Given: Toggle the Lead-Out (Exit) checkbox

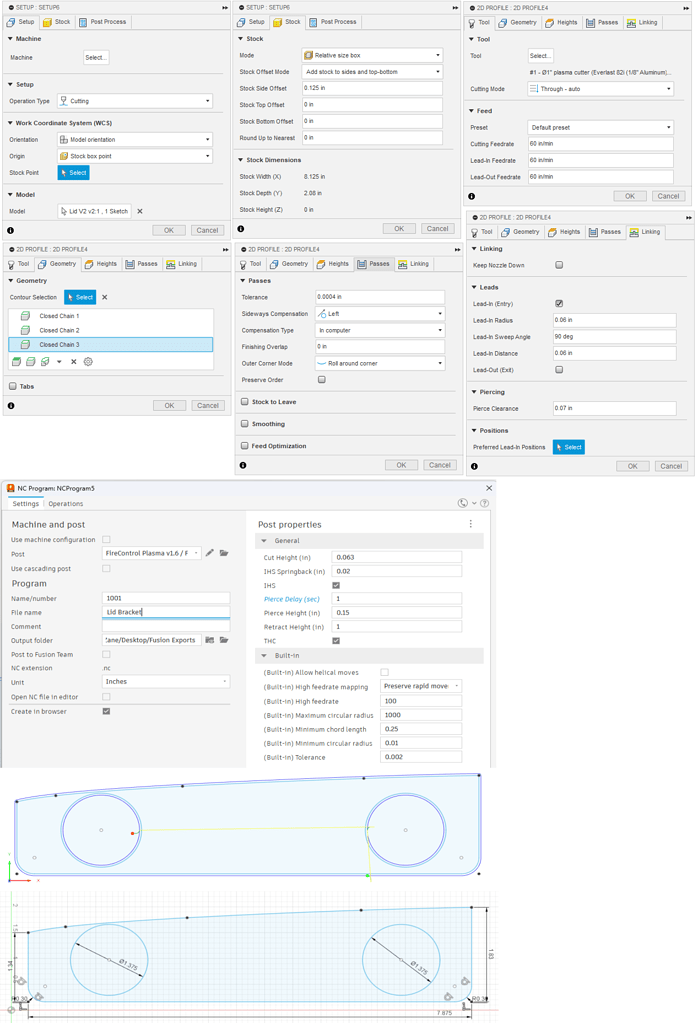Looking at the screenshot, I should (559, 370).
